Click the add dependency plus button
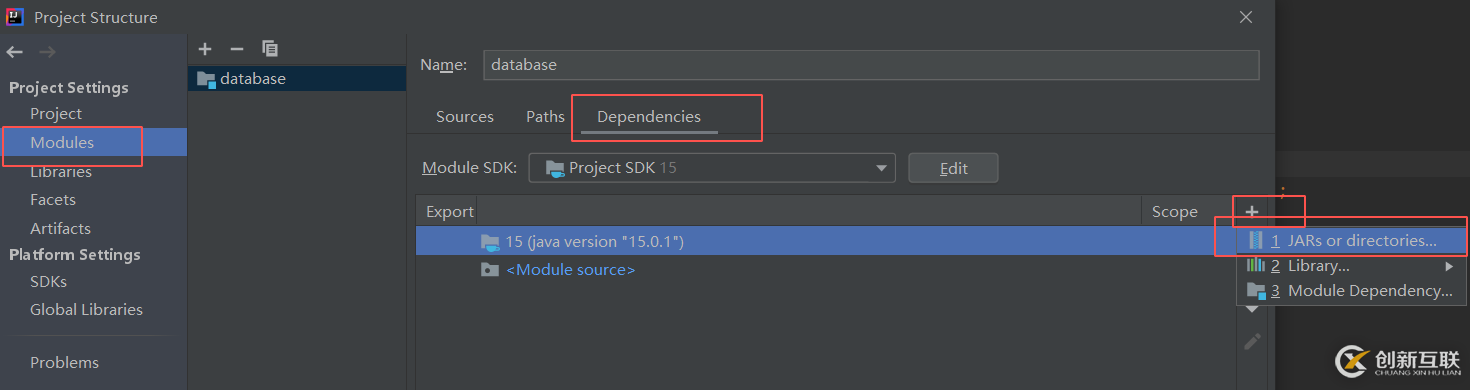This screenshot has width=1470, height=390. pyautogui.click(x=1252, y=211)
